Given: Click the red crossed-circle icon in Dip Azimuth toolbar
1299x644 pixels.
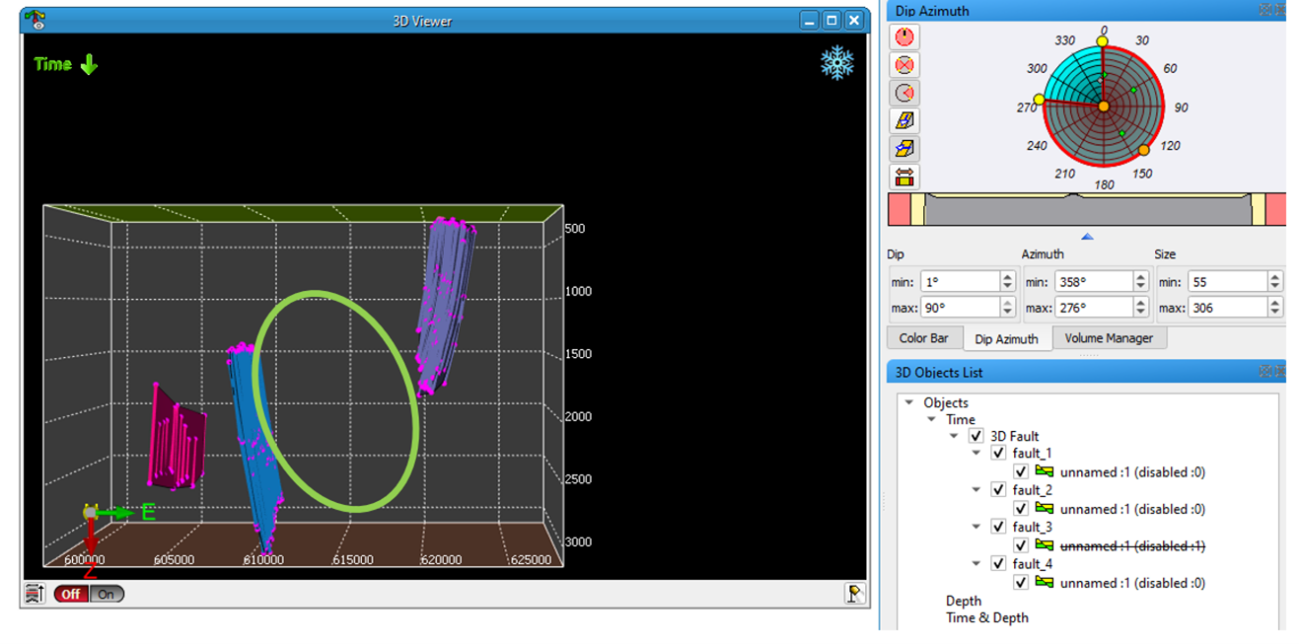Looking at the screenshot, I should coord(904,65).
